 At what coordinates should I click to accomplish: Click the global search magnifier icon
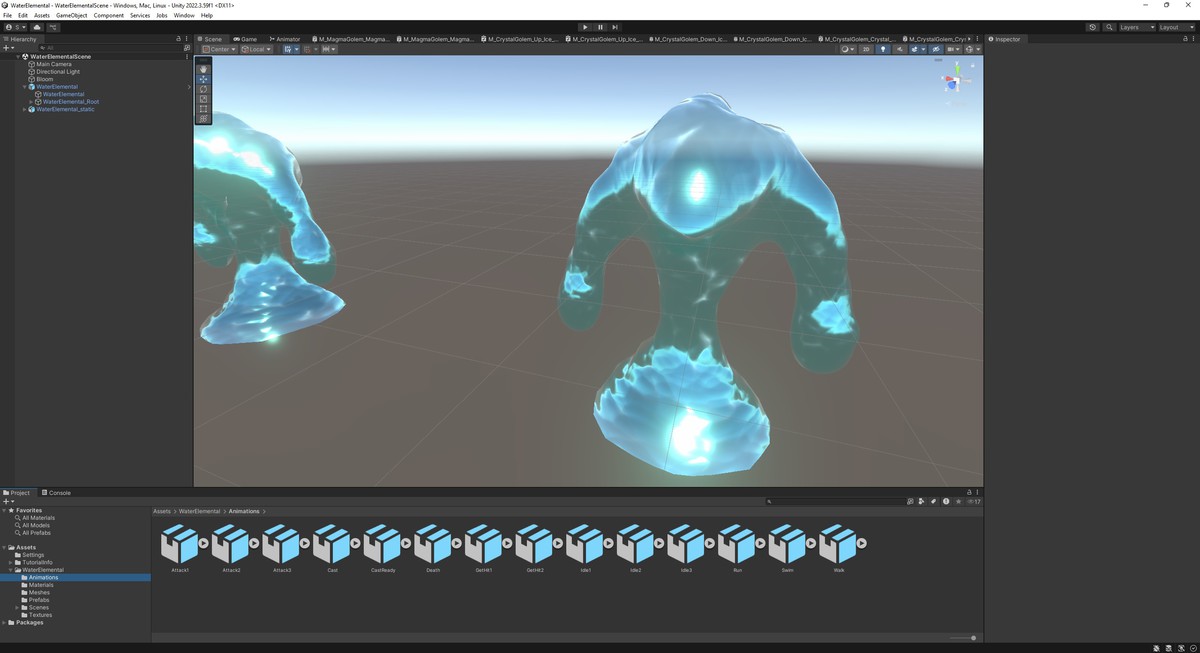point(1110,27)
